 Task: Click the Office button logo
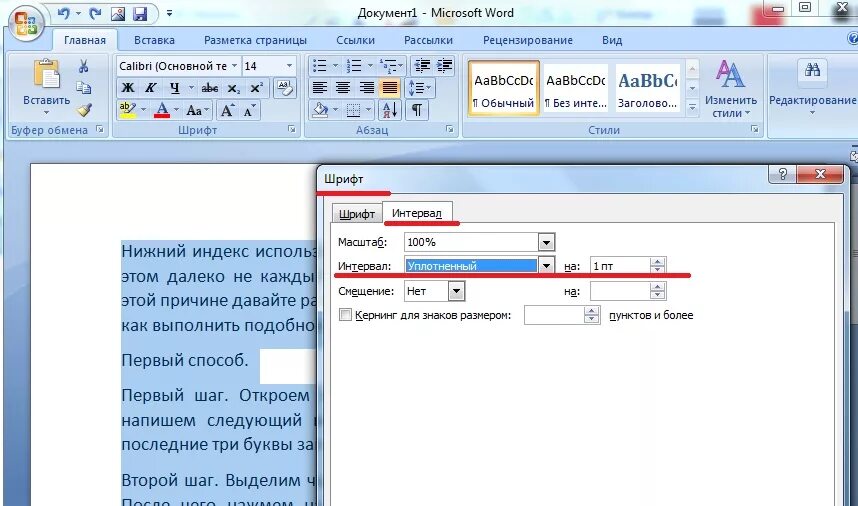(26, 24)
